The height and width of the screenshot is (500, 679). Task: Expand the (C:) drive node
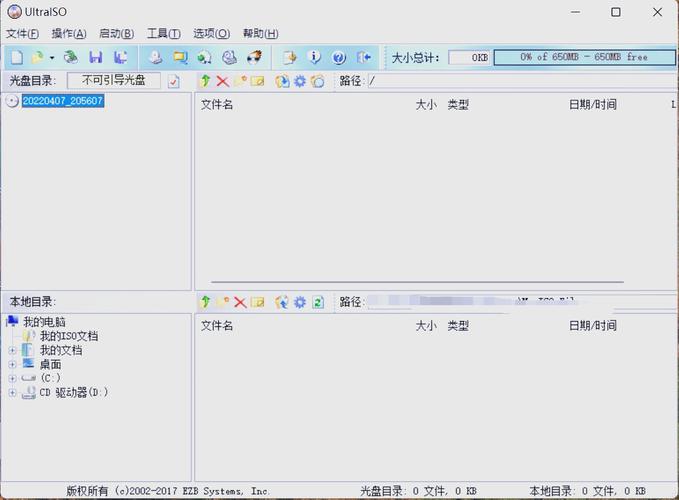12,378
